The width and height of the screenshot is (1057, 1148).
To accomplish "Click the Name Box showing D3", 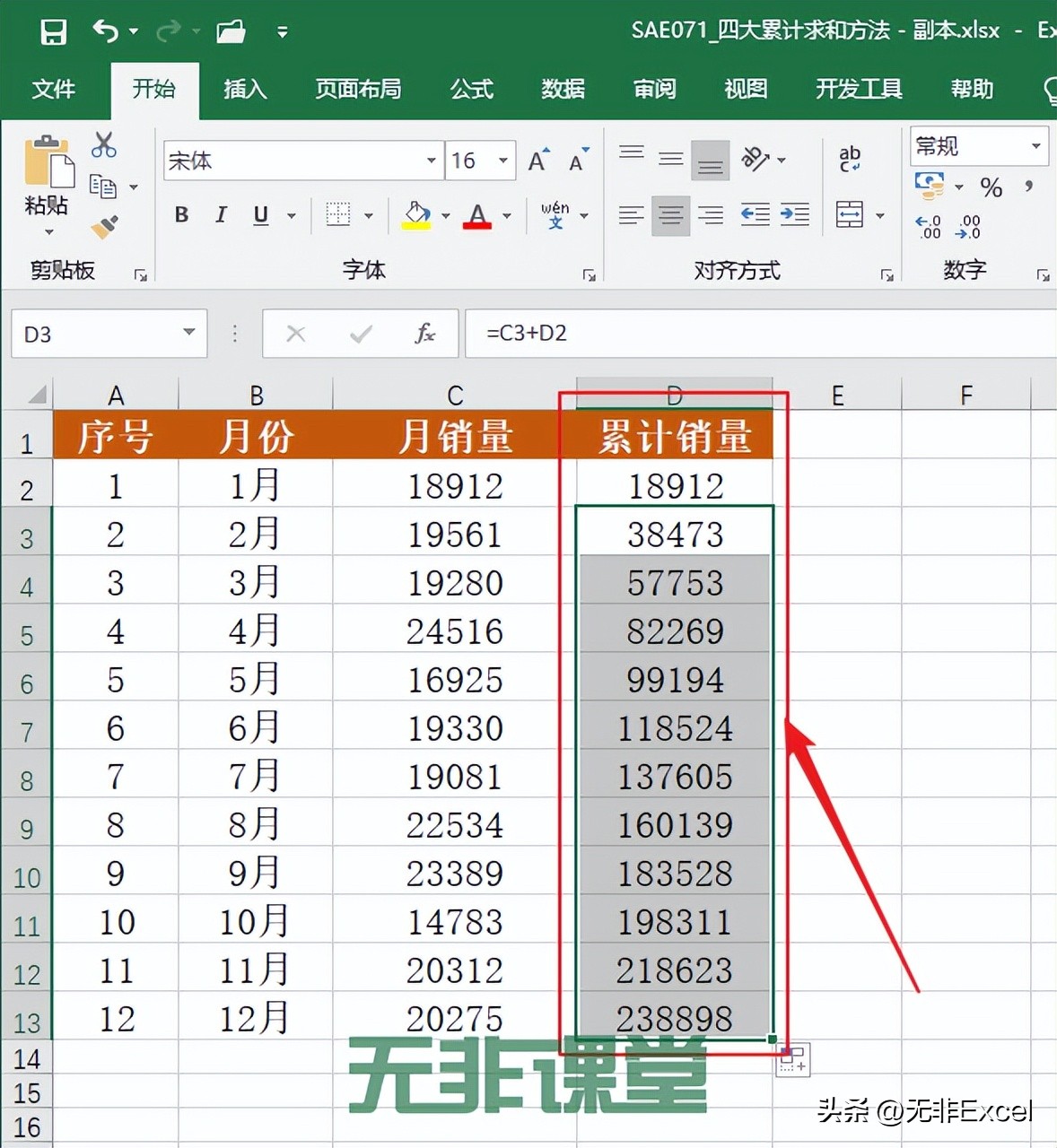I will click(x=99, y=333).
